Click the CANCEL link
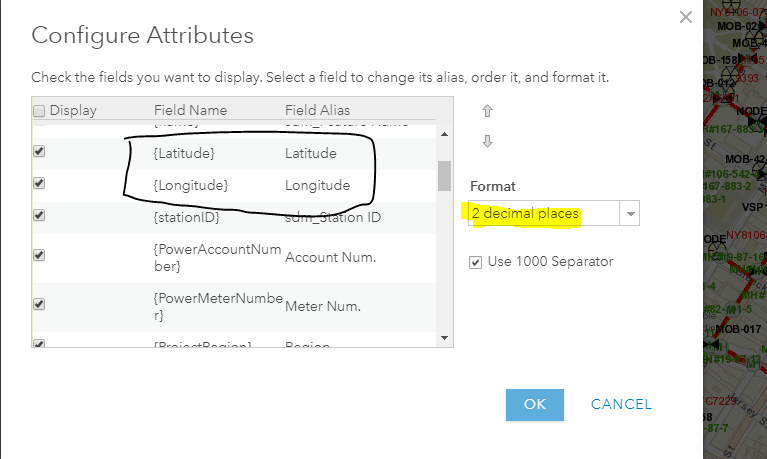The width and height of the screenshot is (767, 459). coord(621,404)
